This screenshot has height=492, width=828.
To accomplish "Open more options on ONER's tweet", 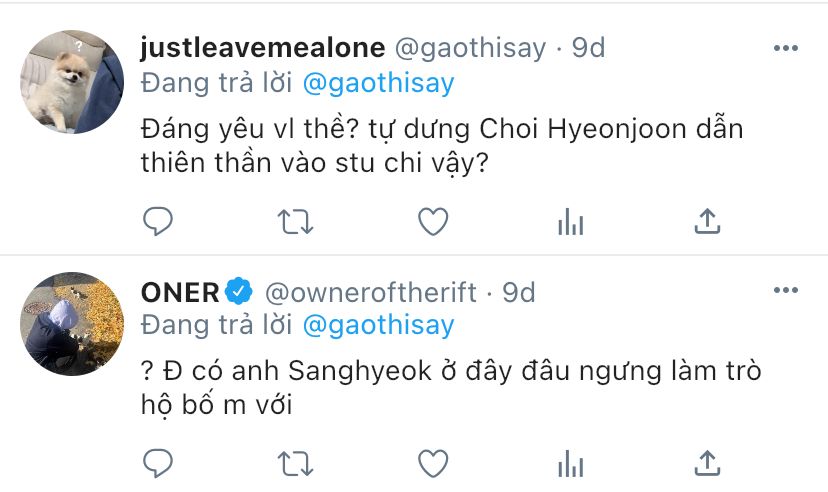I will coord(787,291).
